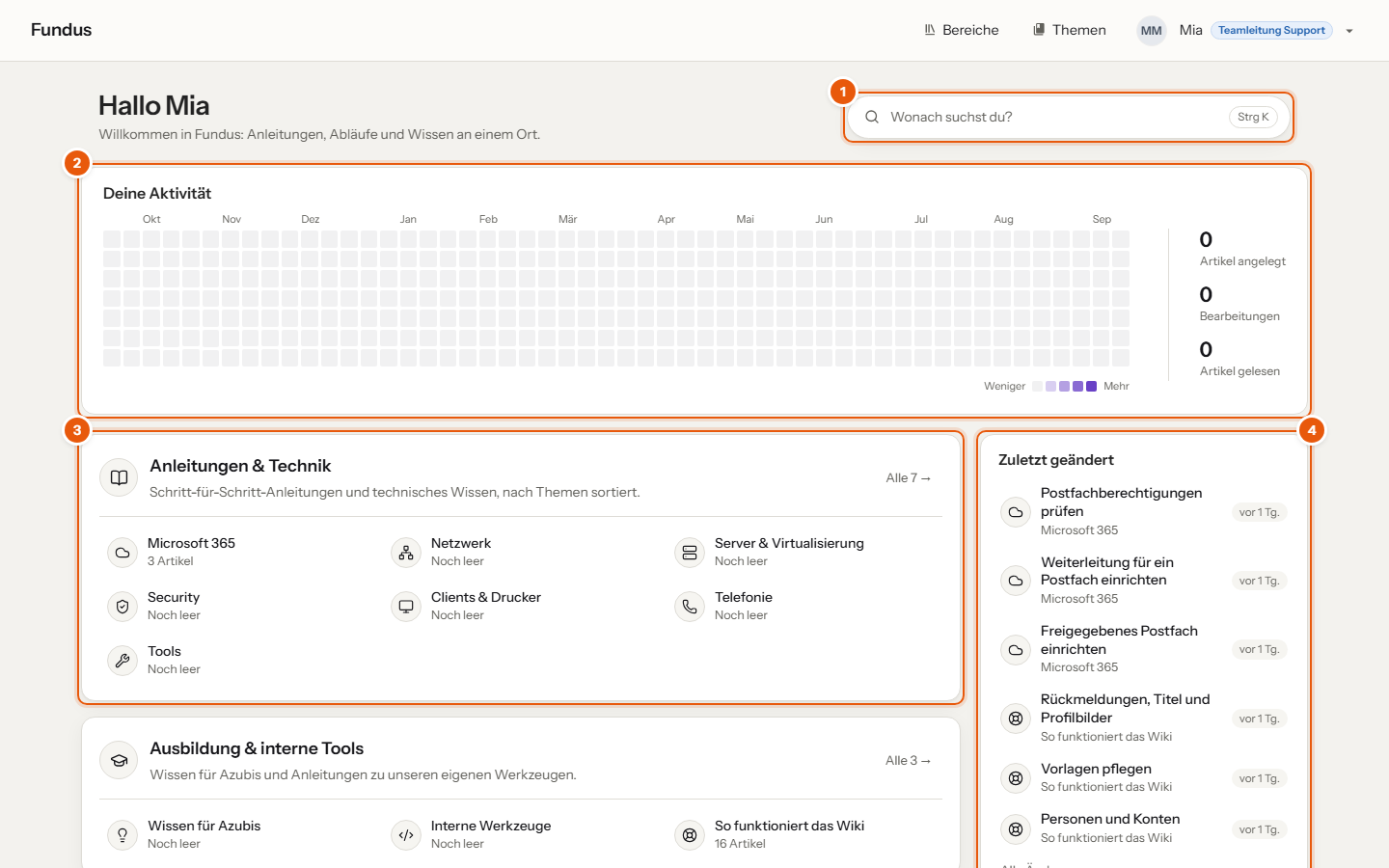The height and width of the screenshot is (868, 1389).
Task: Expand the user menu dropdown arrow
Action: 1349,31
